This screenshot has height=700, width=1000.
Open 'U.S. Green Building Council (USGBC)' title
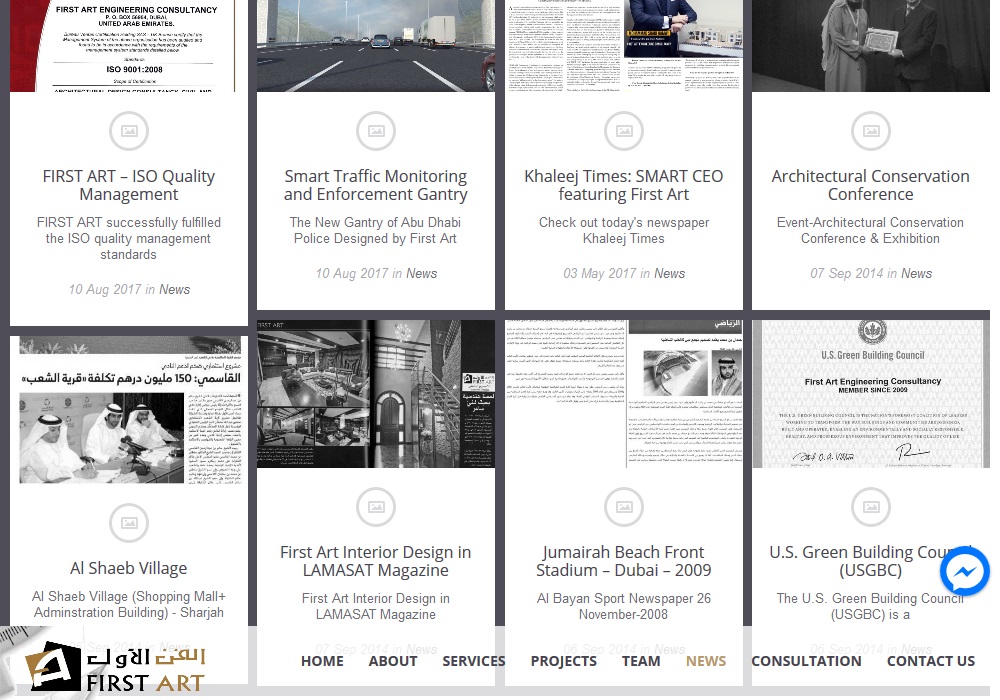click(x=871, y=561)
